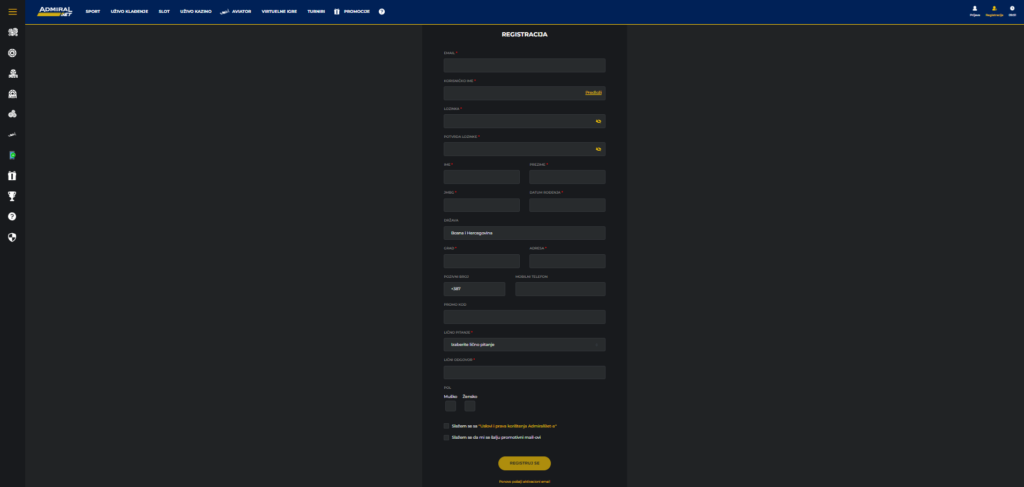This screenshot has width=1024, height=487.
Task: Go to AdmiralBet logo home
Action: click(55, 11)
